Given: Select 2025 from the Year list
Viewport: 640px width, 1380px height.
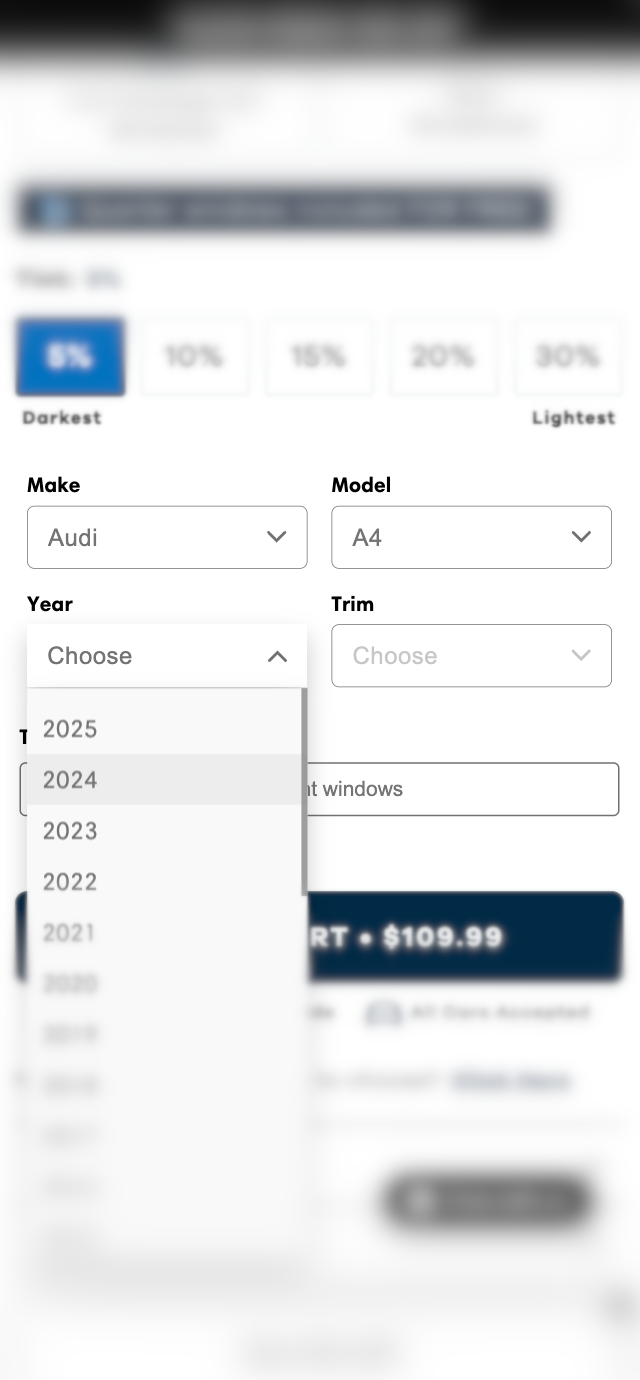Looking at the screenshot, I should (x=70, y=729).
